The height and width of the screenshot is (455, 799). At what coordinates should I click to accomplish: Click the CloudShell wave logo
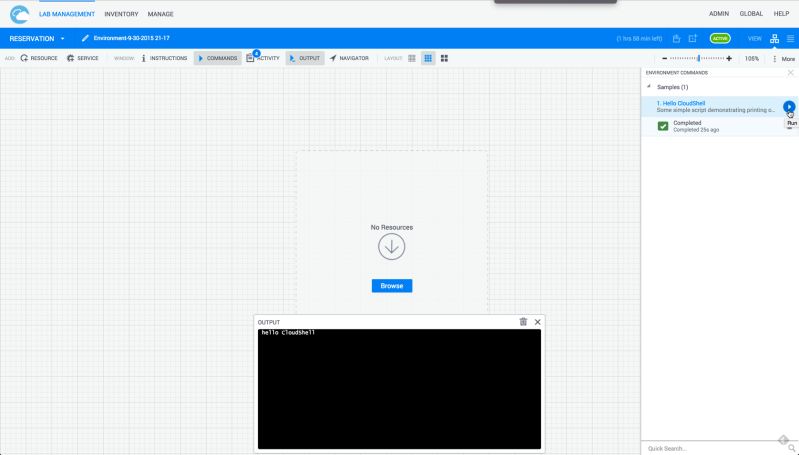pyautogui.click(x=19, y=14)
